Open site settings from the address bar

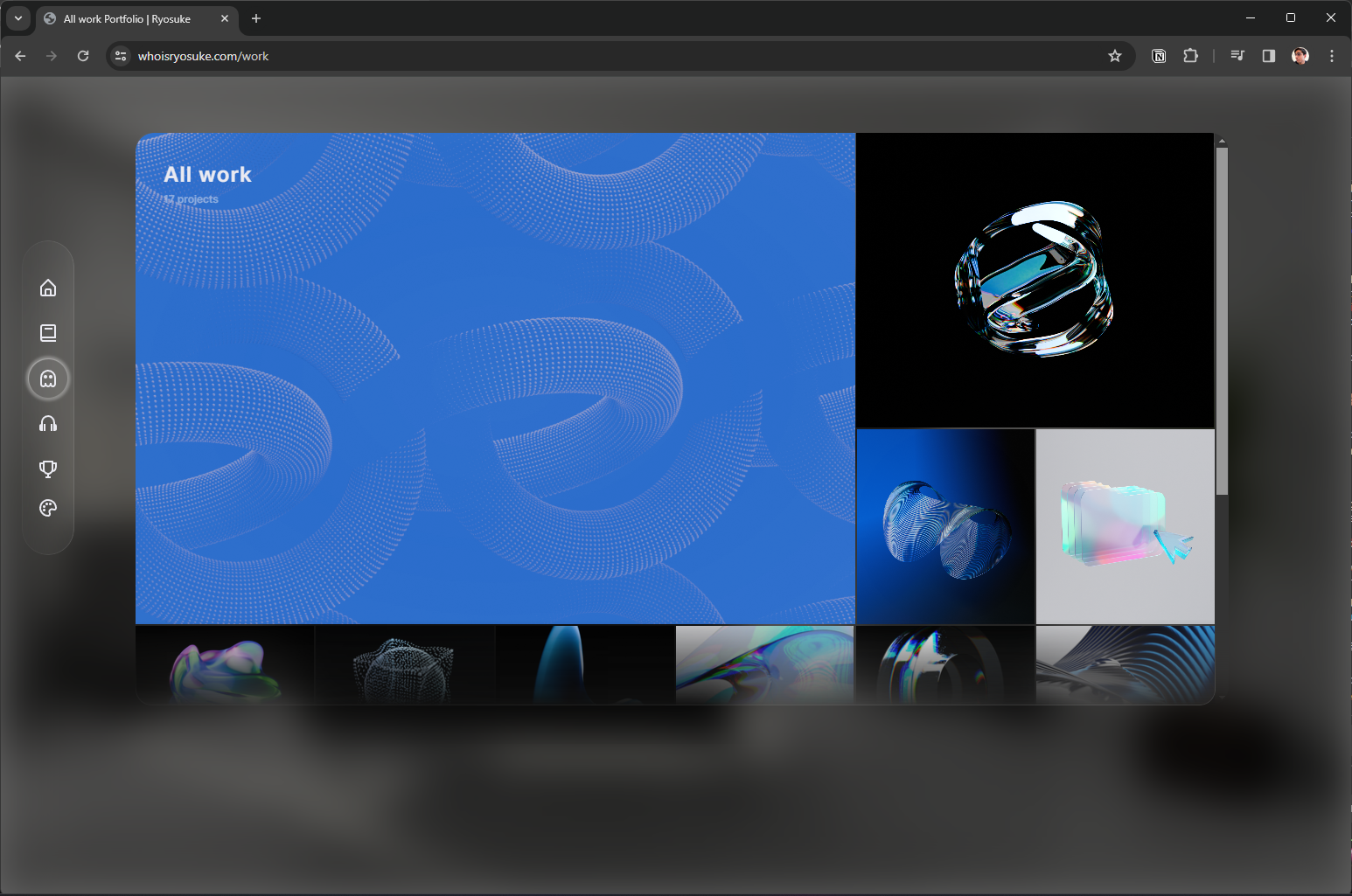point(120,56)
